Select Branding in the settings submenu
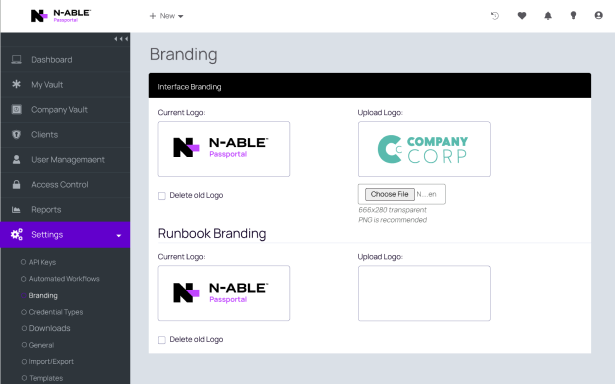Viewport: 615px width, 384px height. [x=43, y=295]
